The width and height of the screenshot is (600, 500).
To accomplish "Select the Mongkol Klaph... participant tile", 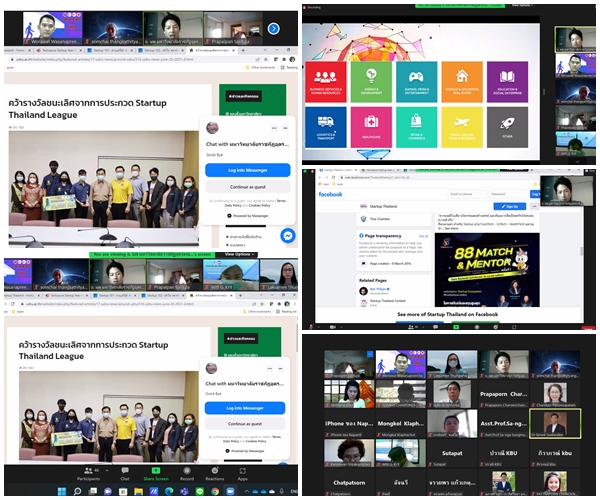I will coord(401,424).
